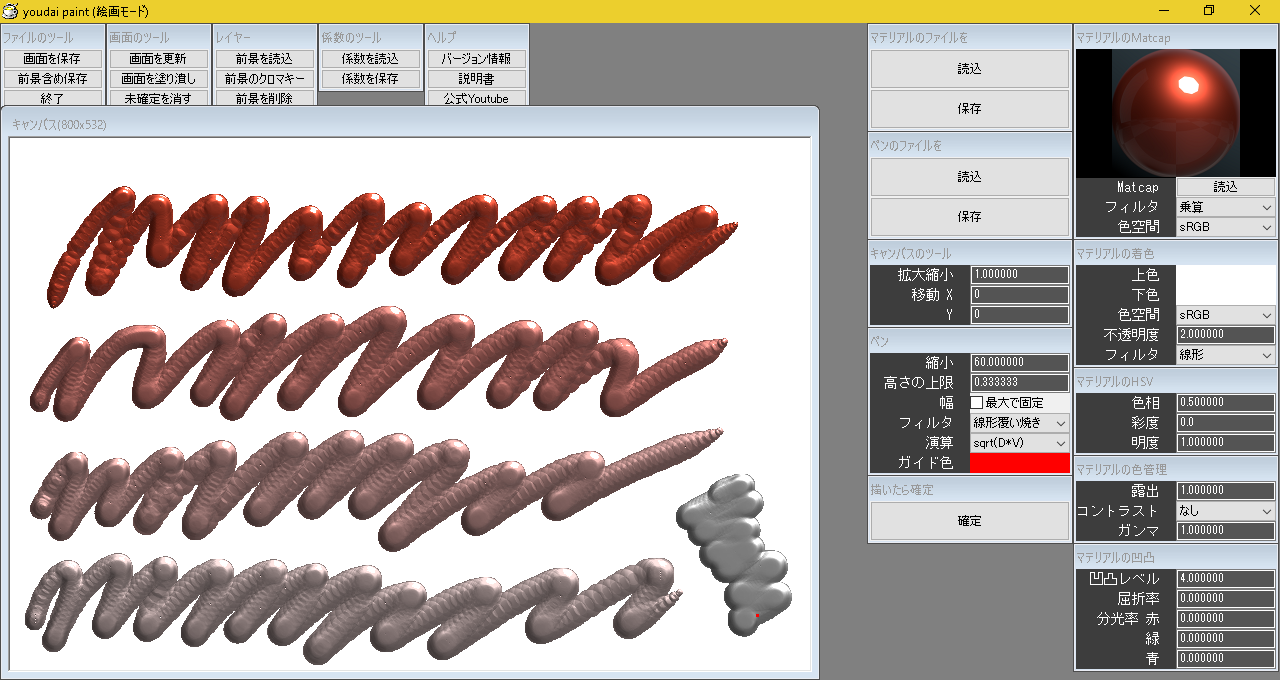Toggle the 最大で固定 width checkbox
The width and height of the screenshot is (1280, 680).
[977, 402]
